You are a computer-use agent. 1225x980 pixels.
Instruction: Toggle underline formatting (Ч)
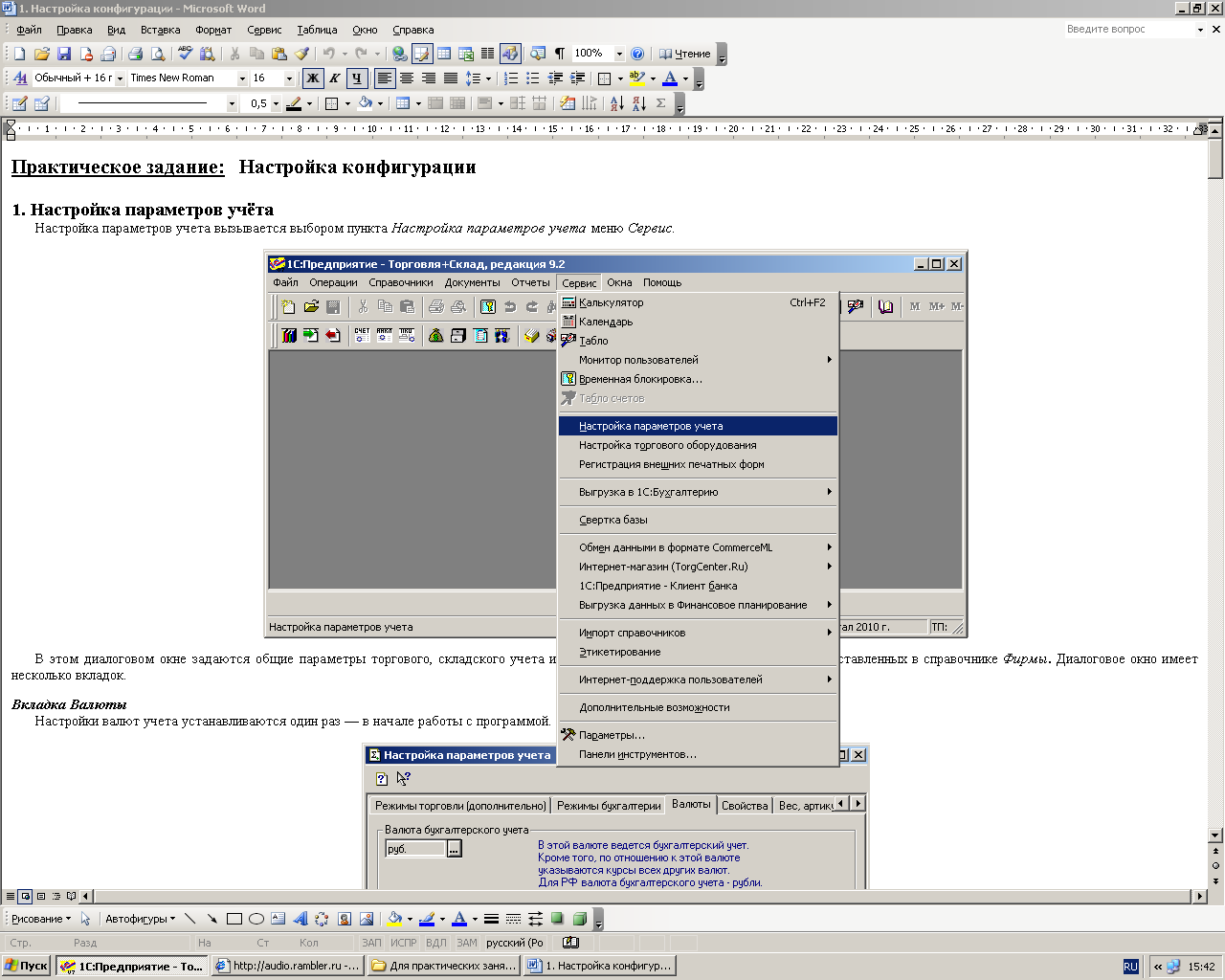pos(357,78)
